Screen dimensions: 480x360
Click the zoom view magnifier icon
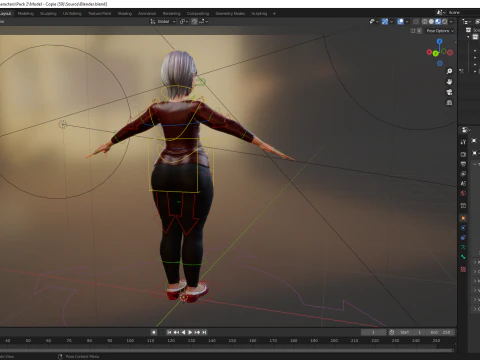pos(449,71)
